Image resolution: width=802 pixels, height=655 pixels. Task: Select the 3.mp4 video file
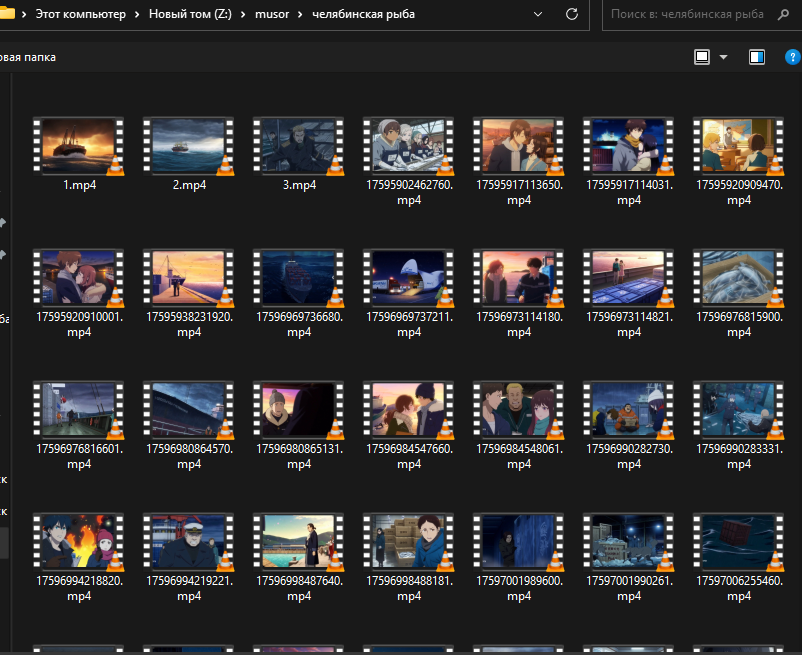coord(298,146)
